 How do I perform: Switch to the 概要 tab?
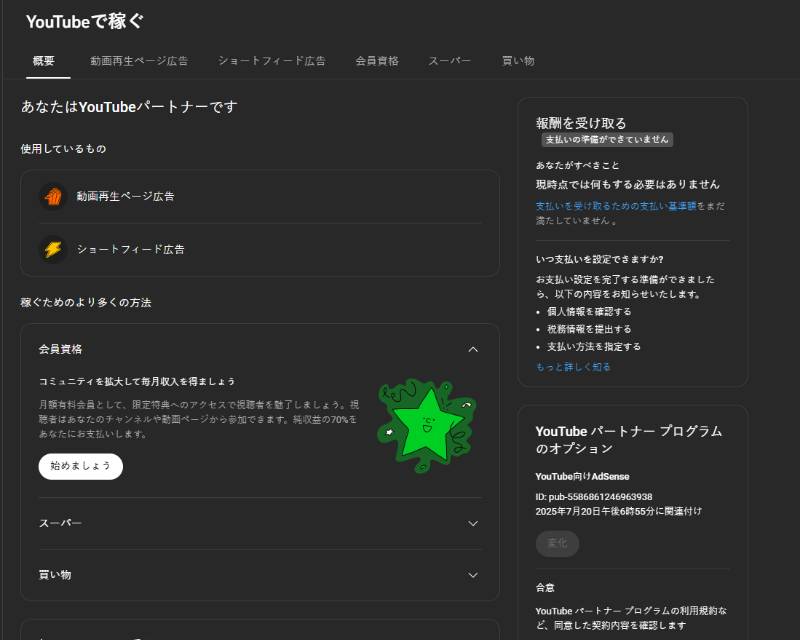coord(44,61)
